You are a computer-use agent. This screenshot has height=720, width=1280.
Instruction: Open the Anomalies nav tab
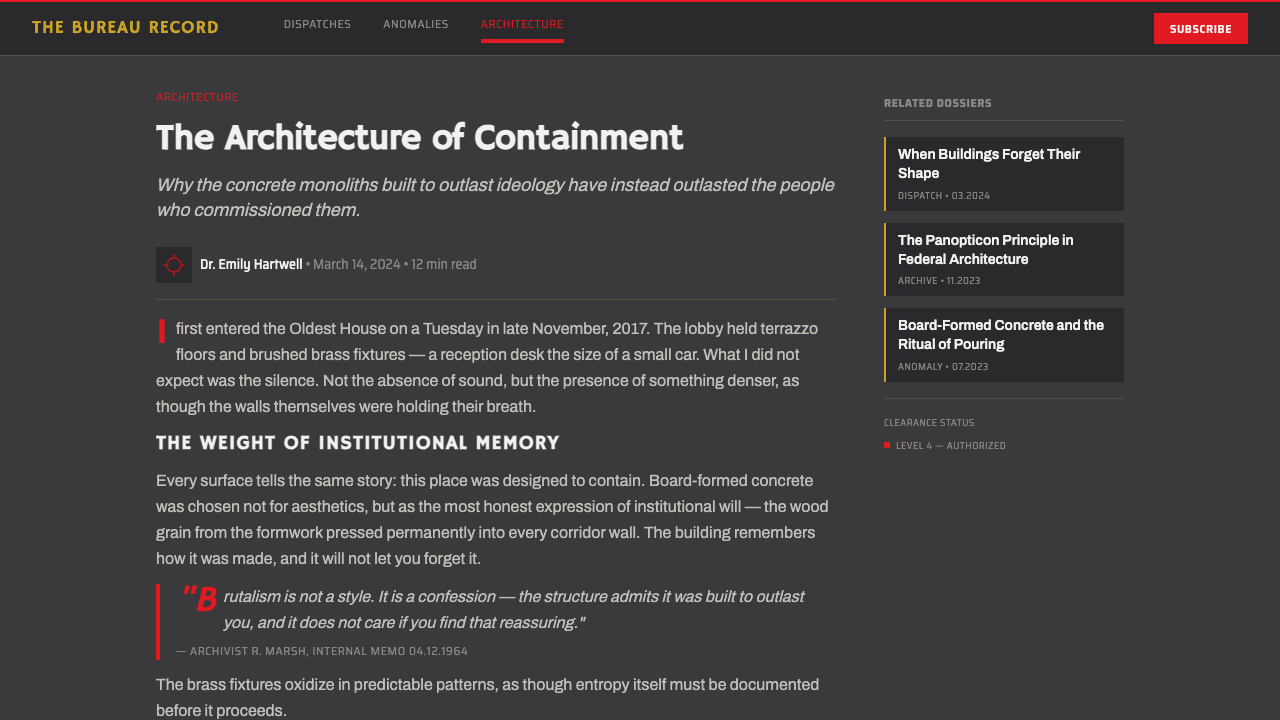click(x=416, y=24)
